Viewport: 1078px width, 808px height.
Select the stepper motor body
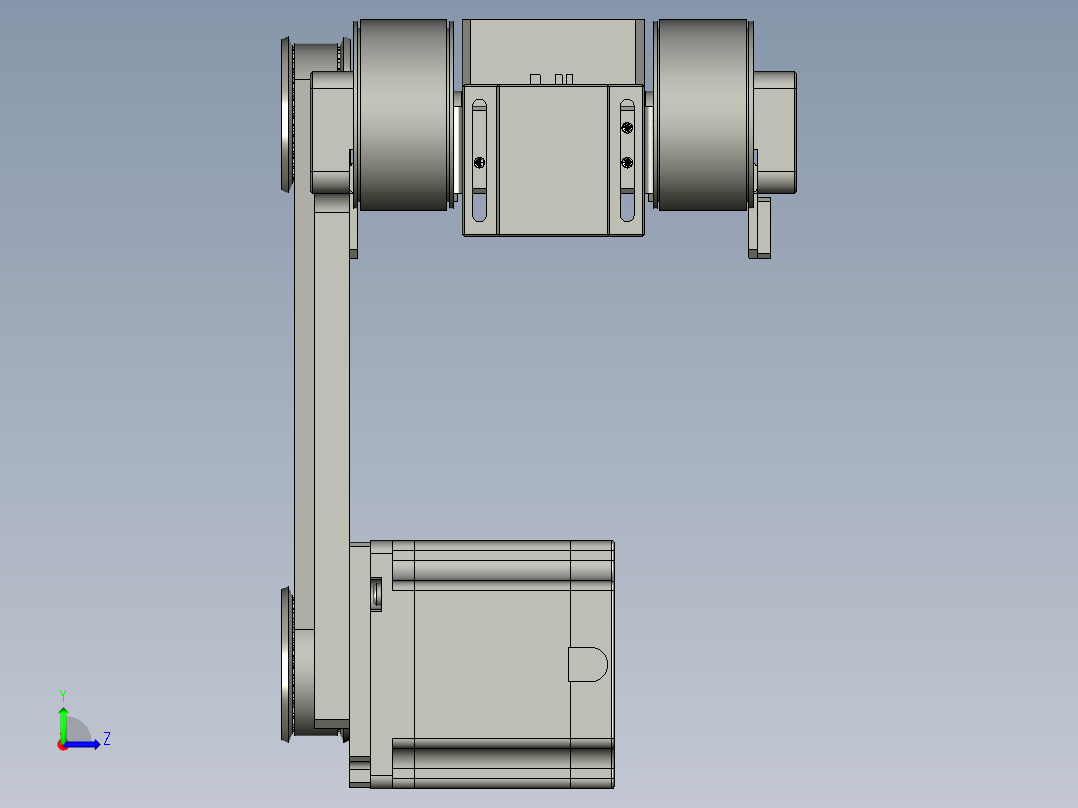pyautogui.click(x=492, y=664)
